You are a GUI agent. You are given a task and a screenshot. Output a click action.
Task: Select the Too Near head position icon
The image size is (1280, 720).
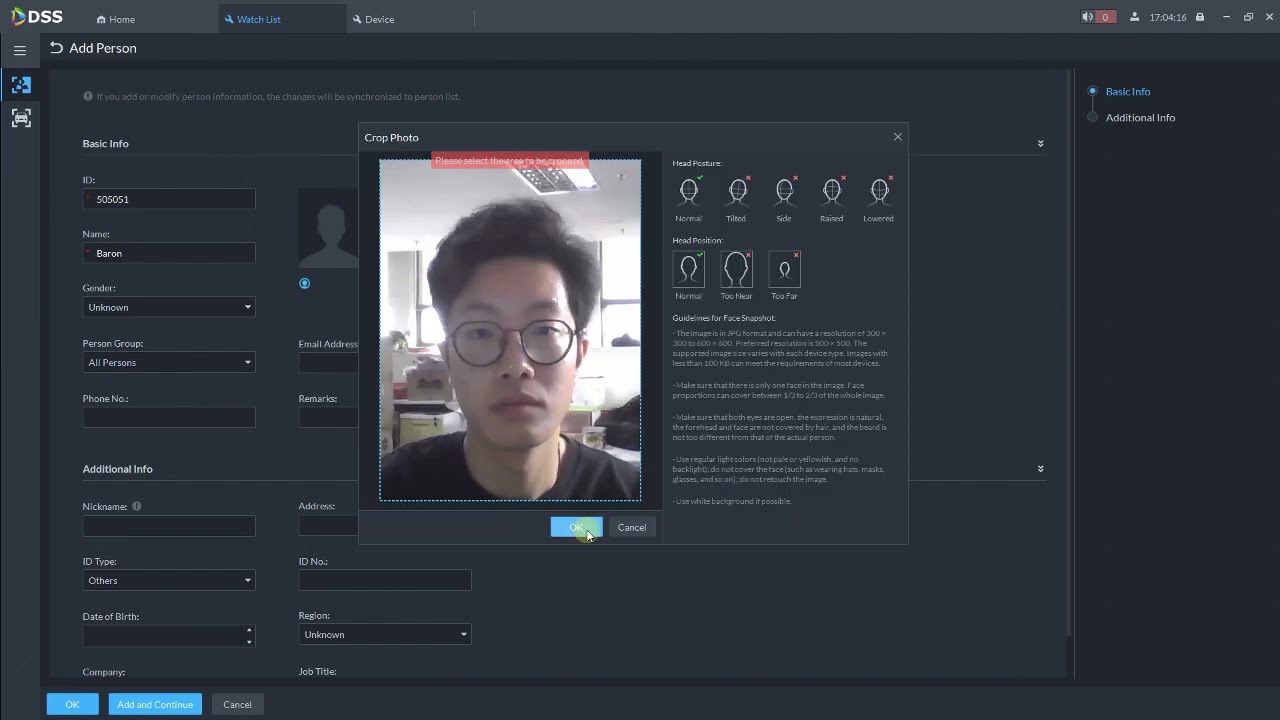[x=736, y=269]
